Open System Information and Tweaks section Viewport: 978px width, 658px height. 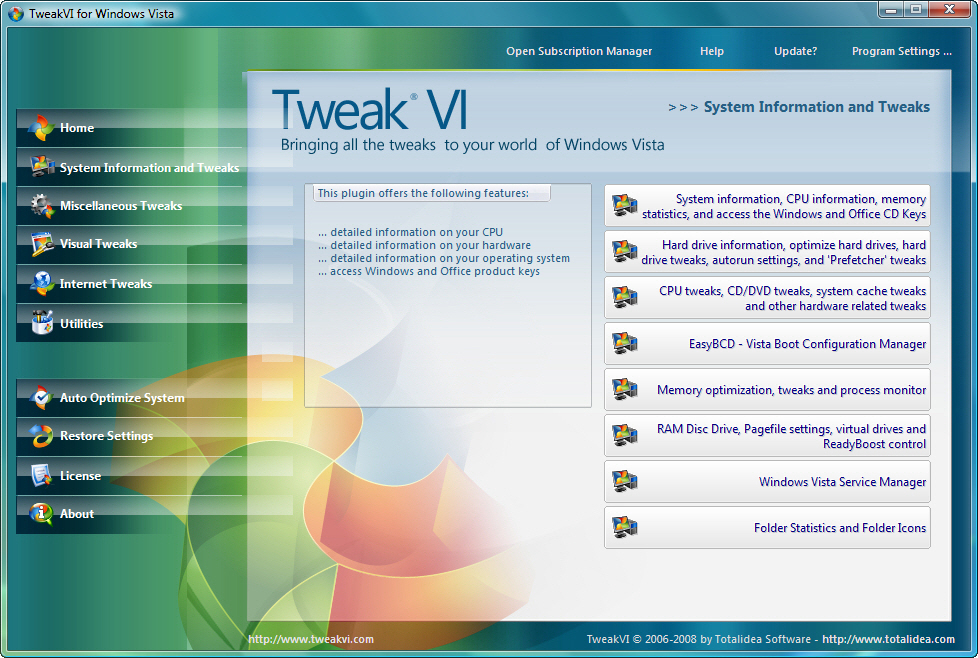click(x=148, y=168)
